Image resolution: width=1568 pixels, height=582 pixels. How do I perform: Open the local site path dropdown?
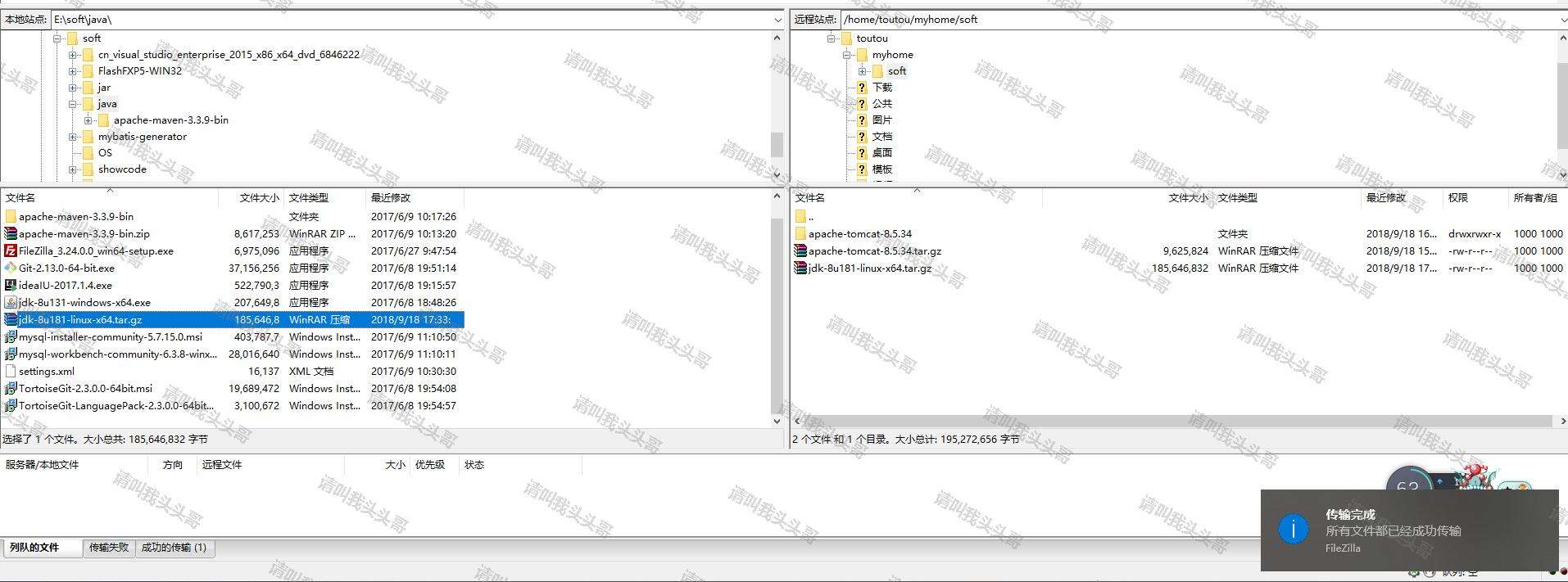click(x=777, y=20)
